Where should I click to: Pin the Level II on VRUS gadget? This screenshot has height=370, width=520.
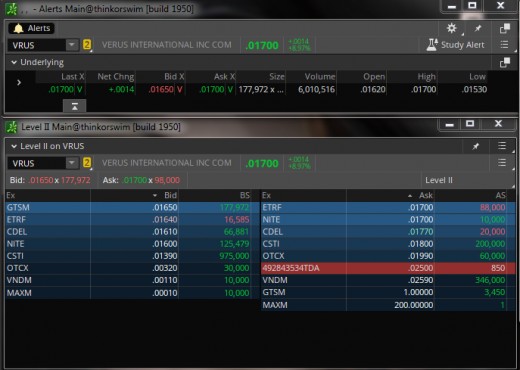[476, 146]
